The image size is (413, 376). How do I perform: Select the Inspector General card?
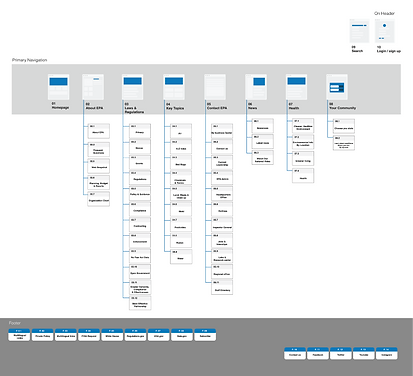click(x=222, y=225)
